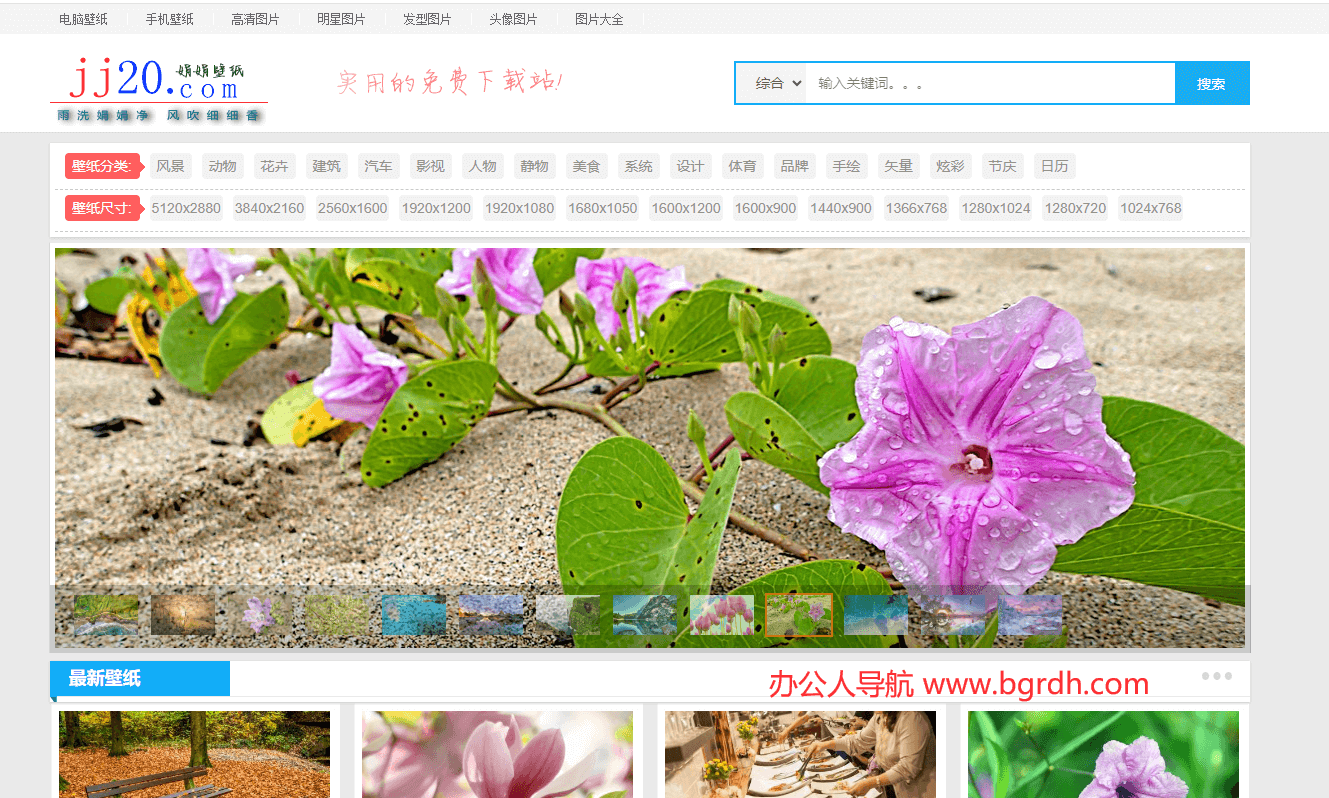1329x798 pixels.
Task: Open the pink magnolia wallpaper thumbnail
Action: [x=497, y=754]
